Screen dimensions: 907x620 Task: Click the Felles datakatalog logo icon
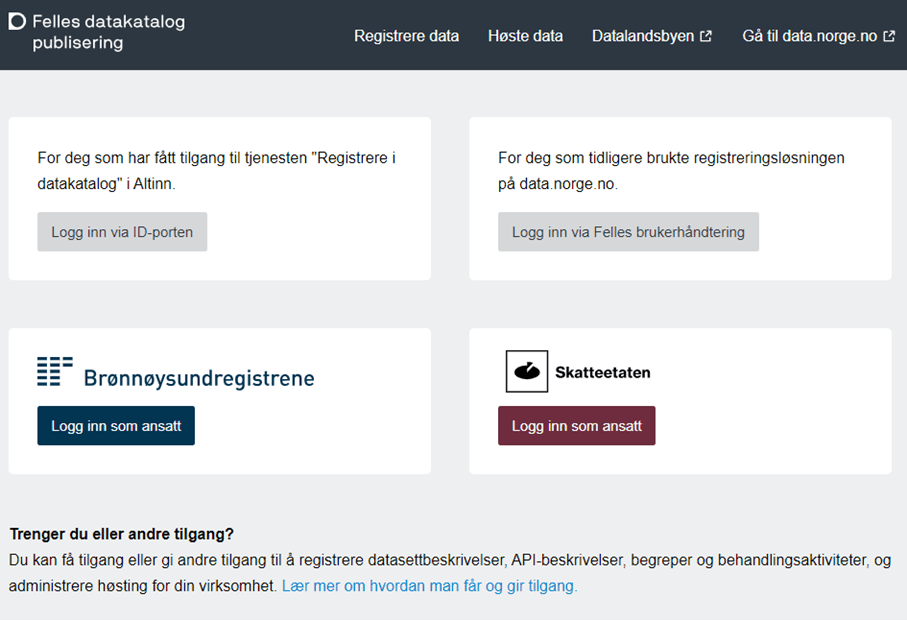17,21
